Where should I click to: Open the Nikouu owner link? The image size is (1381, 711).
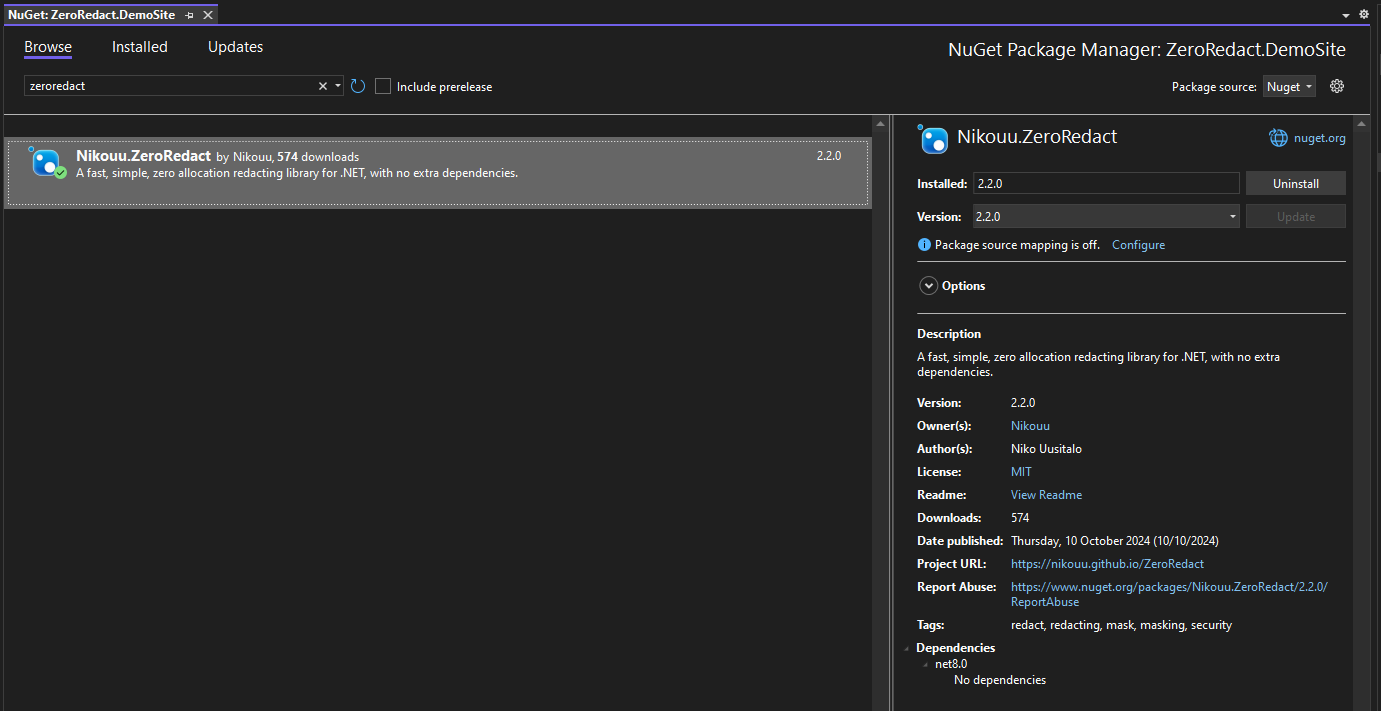1030,426
